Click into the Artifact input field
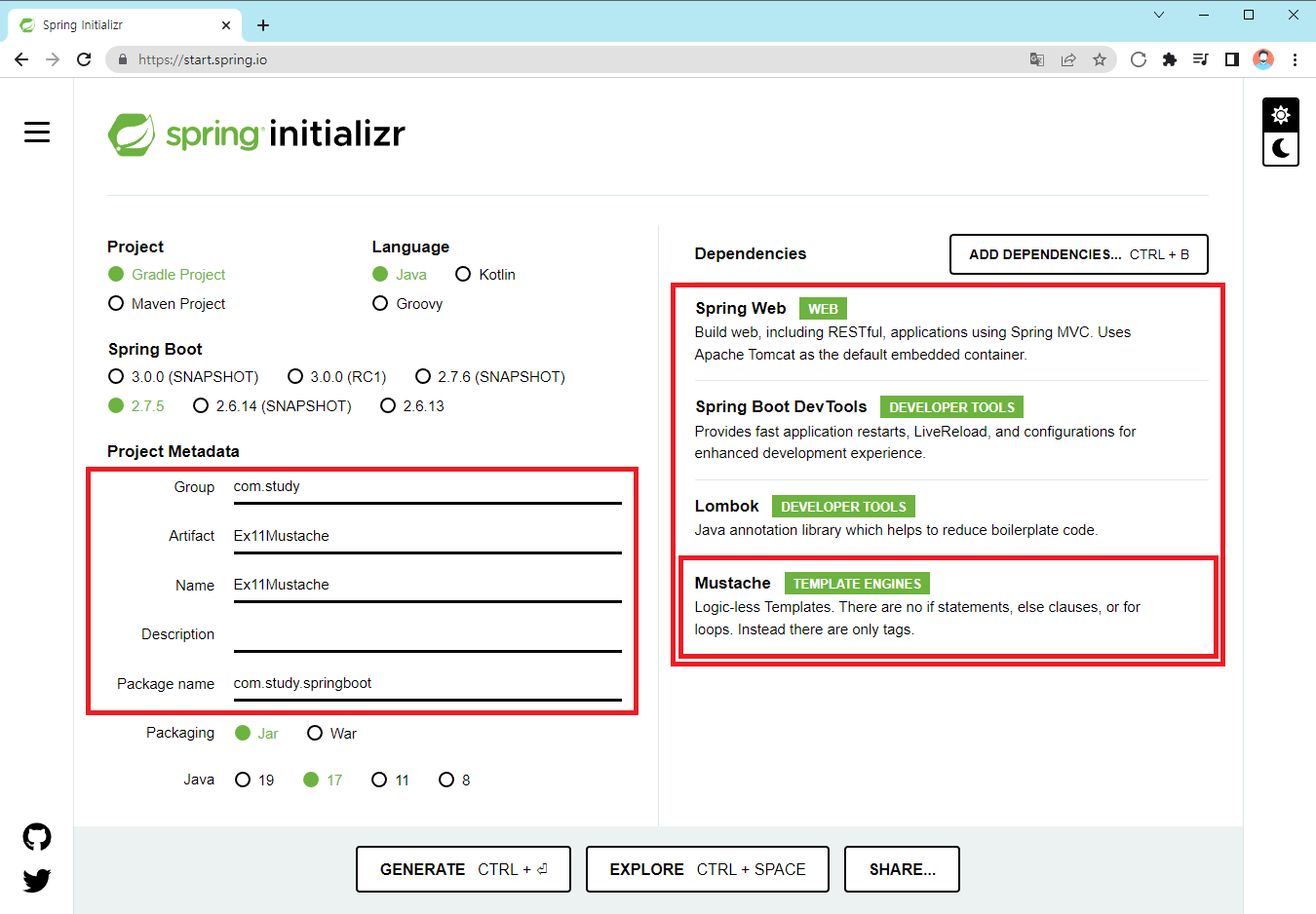1316x914 pixels. [427, 536]
